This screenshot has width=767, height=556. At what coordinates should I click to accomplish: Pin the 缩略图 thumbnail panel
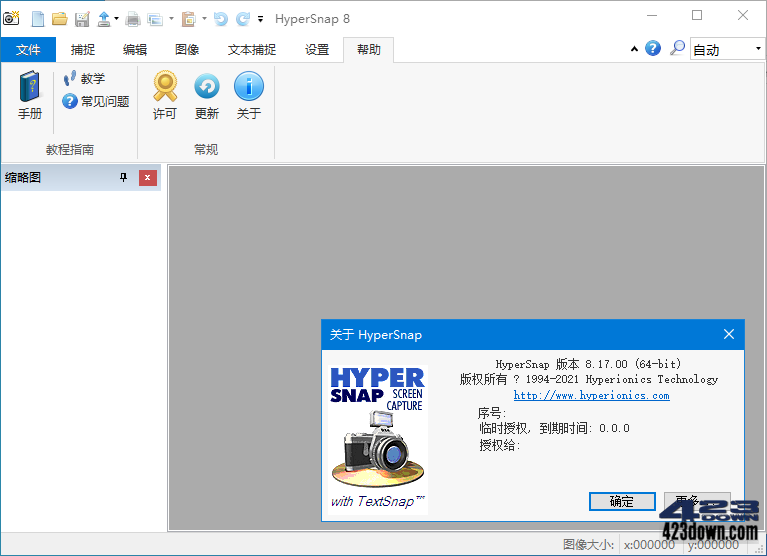tap(123, 178)
